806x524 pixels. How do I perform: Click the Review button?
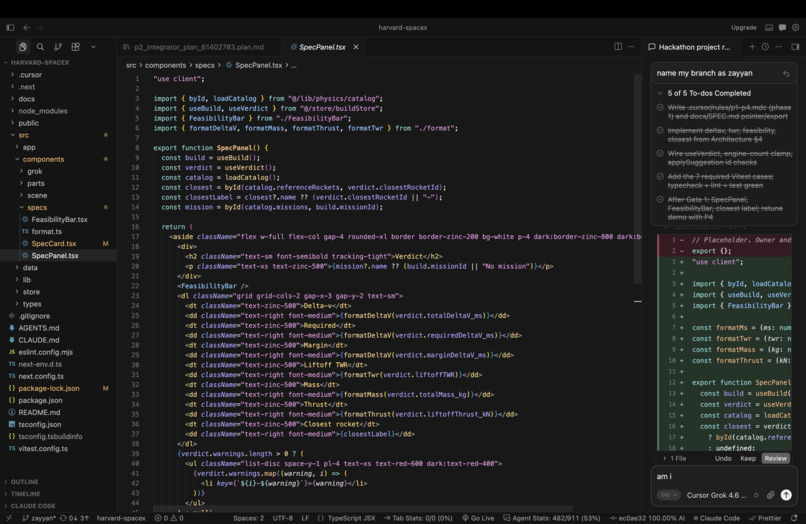pyautogui.click(x=776, y=458)
